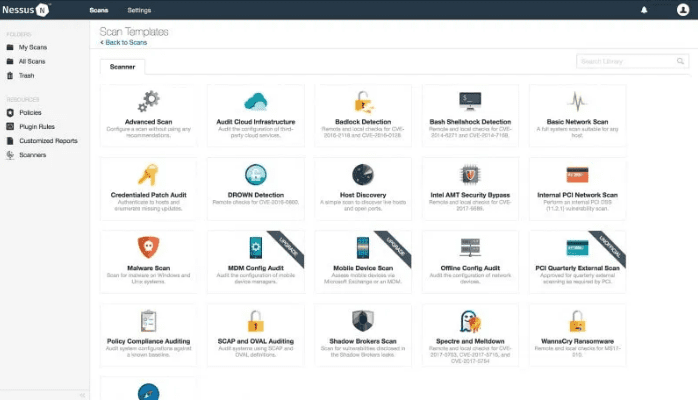Choose the DROWN Detection round icon
698x413 pixels.
click(256, 174)
